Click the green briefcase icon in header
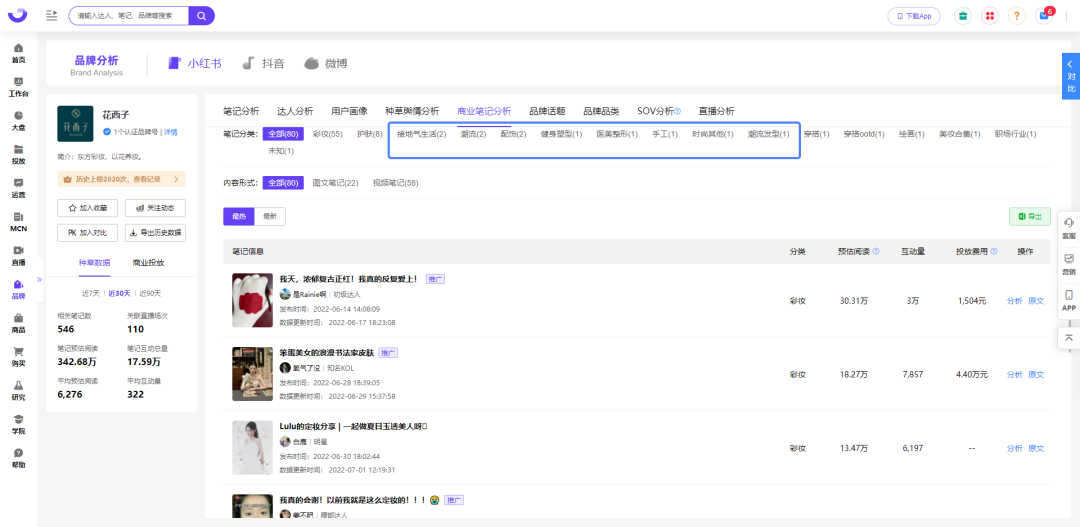The image size is (1080, 527). point(963,16)
